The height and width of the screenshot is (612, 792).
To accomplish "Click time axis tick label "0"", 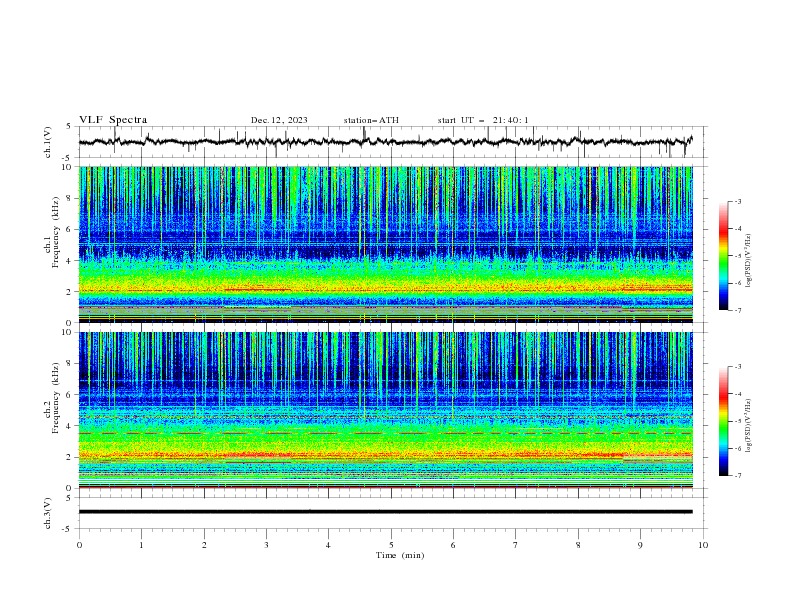I will 79,545.
